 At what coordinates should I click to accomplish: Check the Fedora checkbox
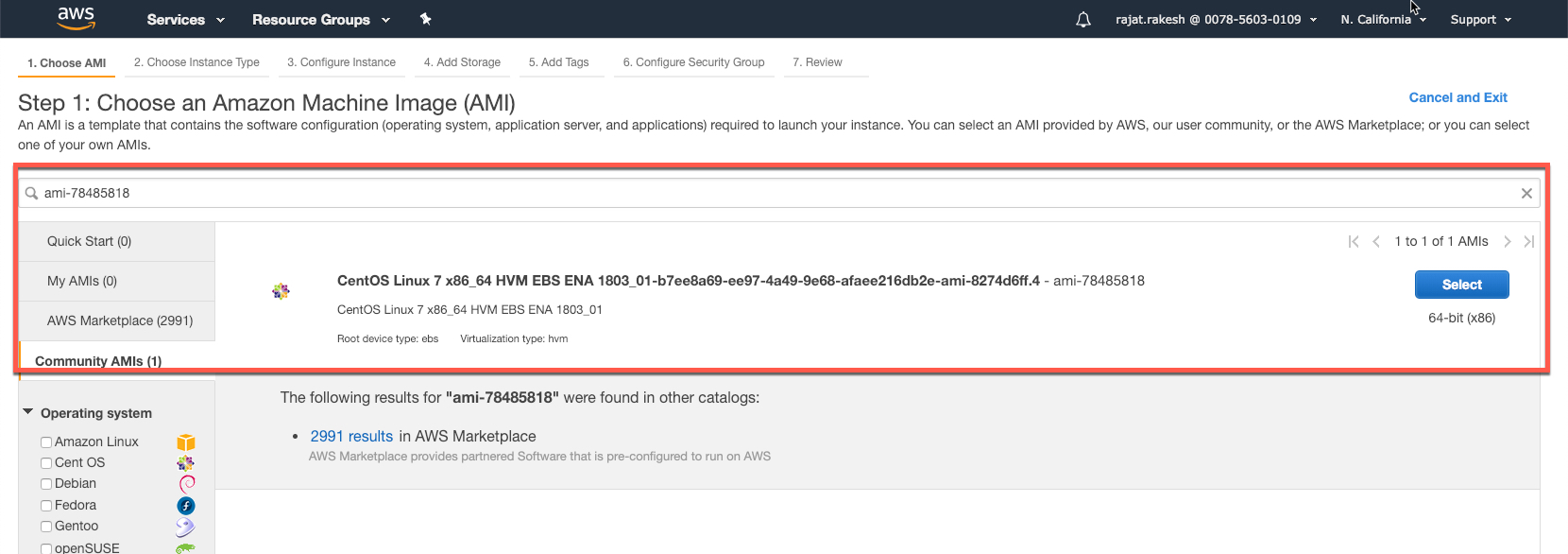(46, 506)
